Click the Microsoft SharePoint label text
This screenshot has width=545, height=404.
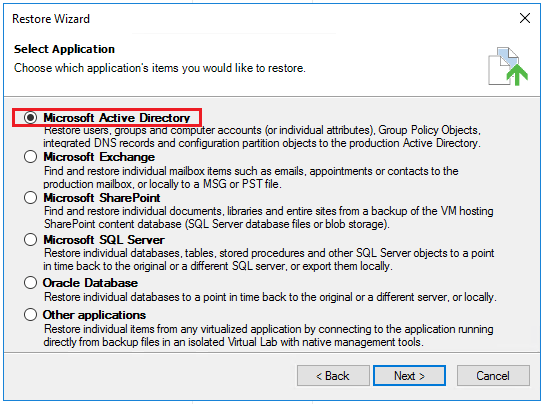click(101, 198)
